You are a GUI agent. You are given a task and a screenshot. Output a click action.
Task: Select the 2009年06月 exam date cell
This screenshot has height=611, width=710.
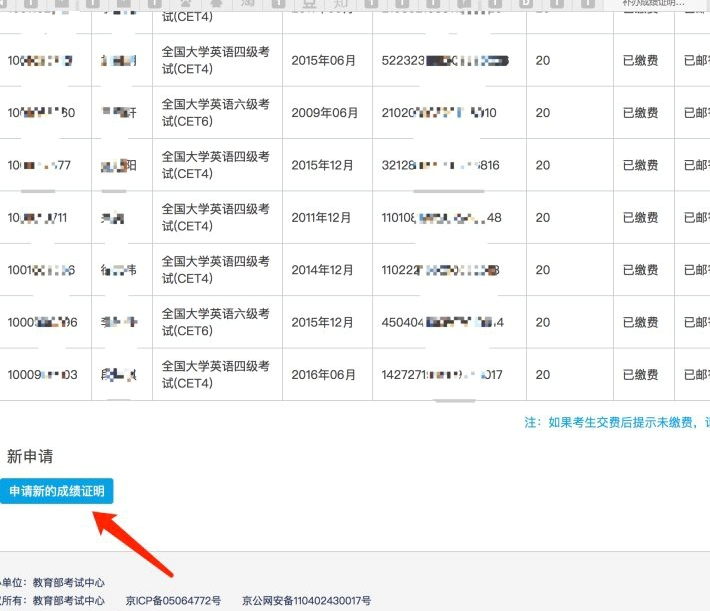(324, 113)
